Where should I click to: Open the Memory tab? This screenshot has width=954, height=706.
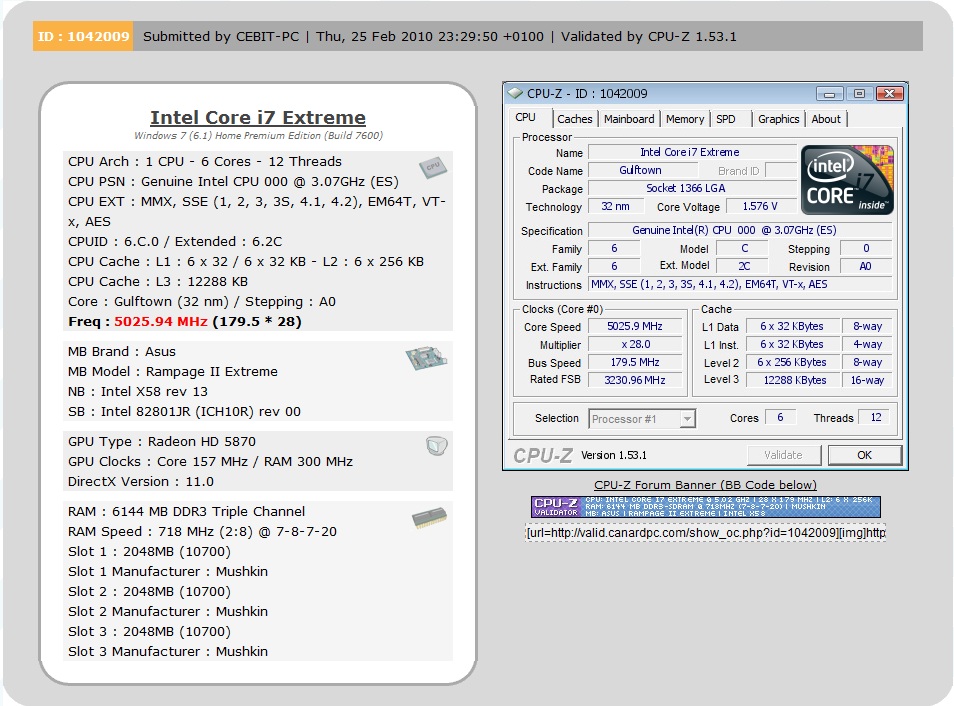click(684, 119)
